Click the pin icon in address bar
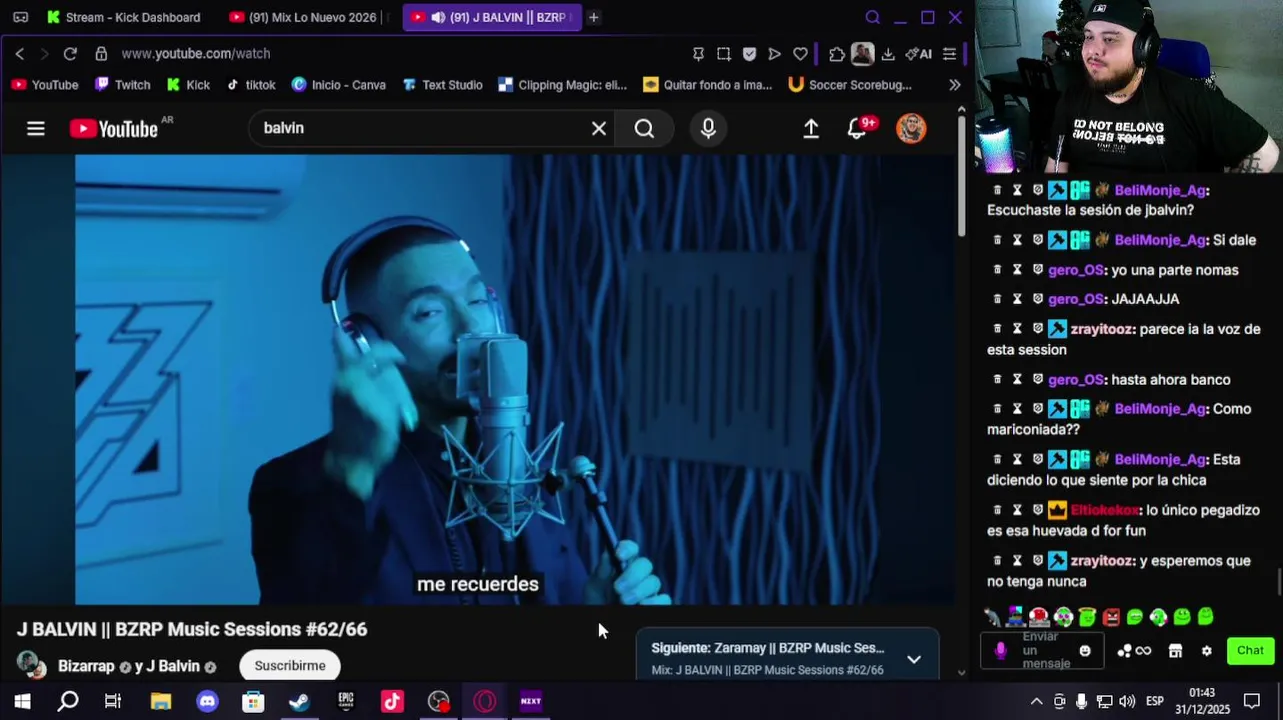This screenshot has height=720, width=1283. coord(698,53)
